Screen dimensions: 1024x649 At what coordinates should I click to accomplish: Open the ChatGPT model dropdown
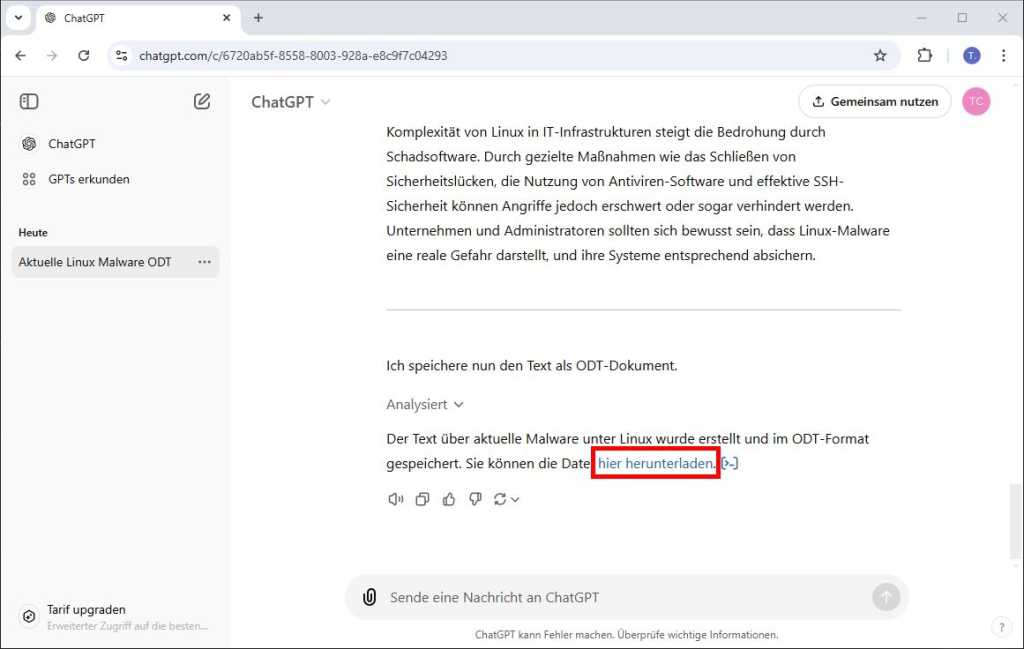coord(290,101)
